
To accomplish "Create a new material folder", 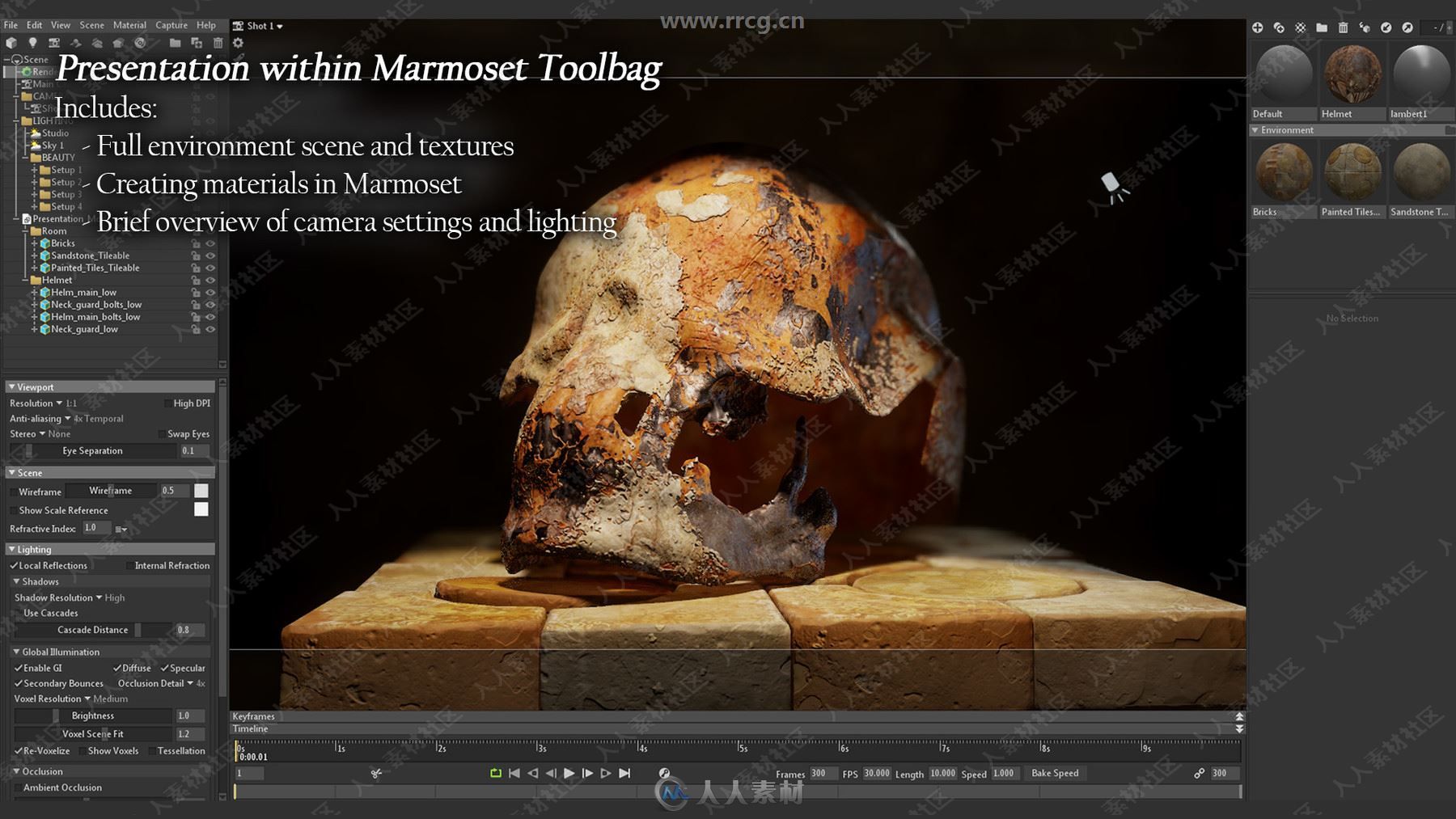I will pos(1322,27).
